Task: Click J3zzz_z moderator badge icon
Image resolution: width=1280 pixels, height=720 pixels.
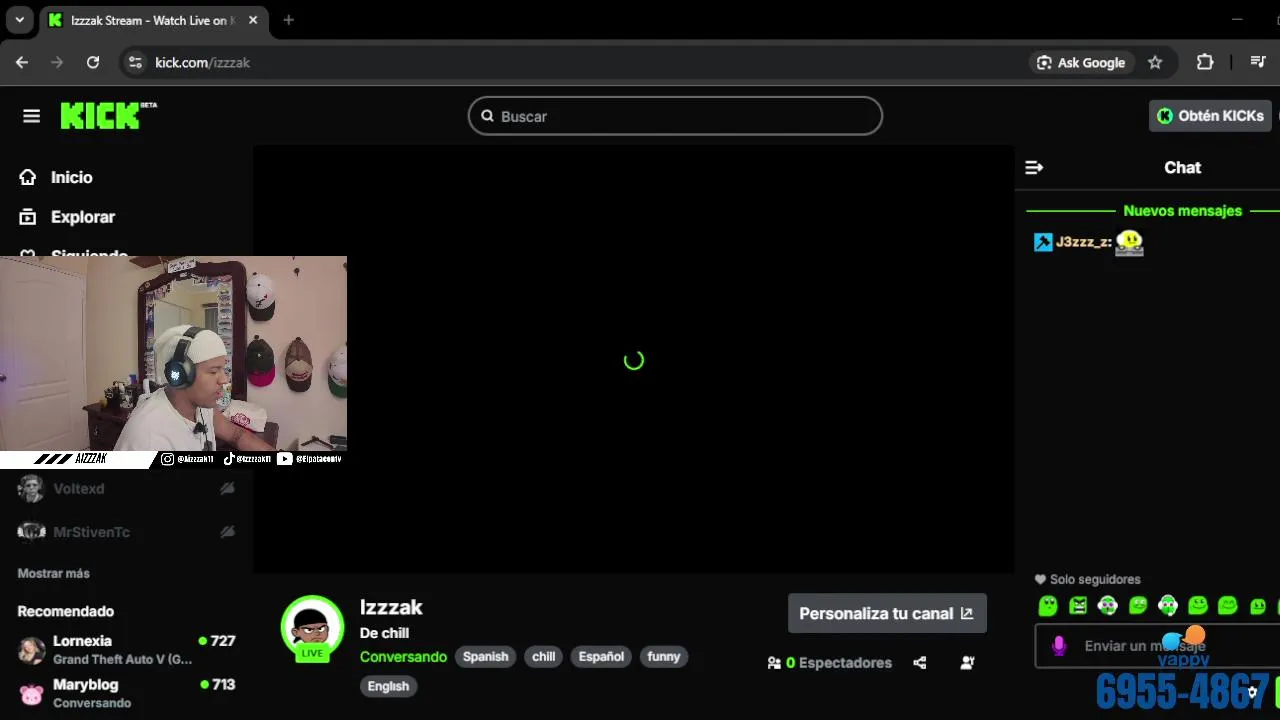Action: [x=1043, y=242]
